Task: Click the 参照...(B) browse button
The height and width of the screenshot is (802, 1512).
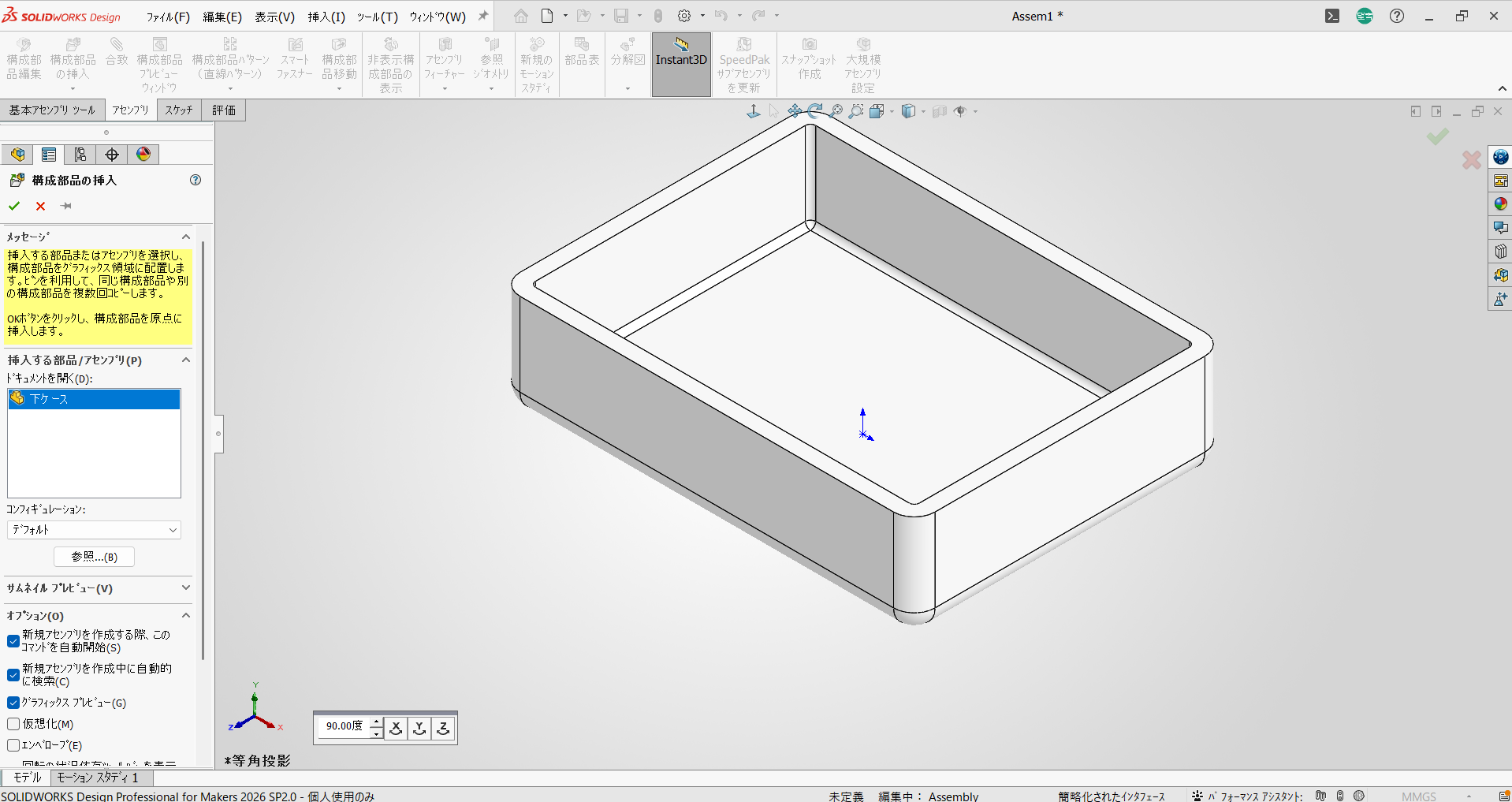Action: click(94, 557)
